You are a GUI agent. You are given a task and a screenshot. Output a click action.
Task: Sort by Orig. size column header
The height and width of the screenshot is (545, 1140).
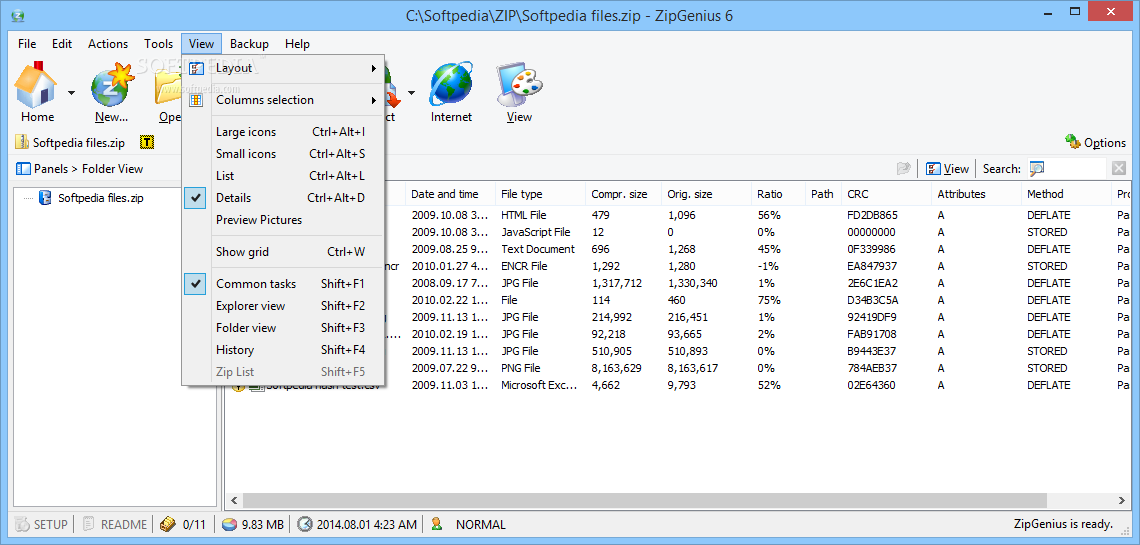[x=706, y=194]
